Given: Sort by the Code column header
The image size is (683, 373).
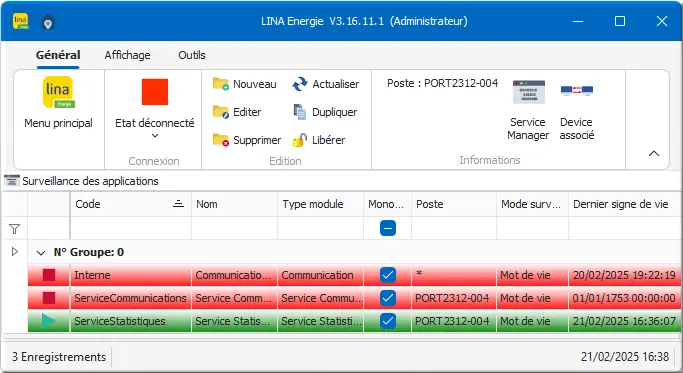Looking at the screenshot, I should click(131, 204).
